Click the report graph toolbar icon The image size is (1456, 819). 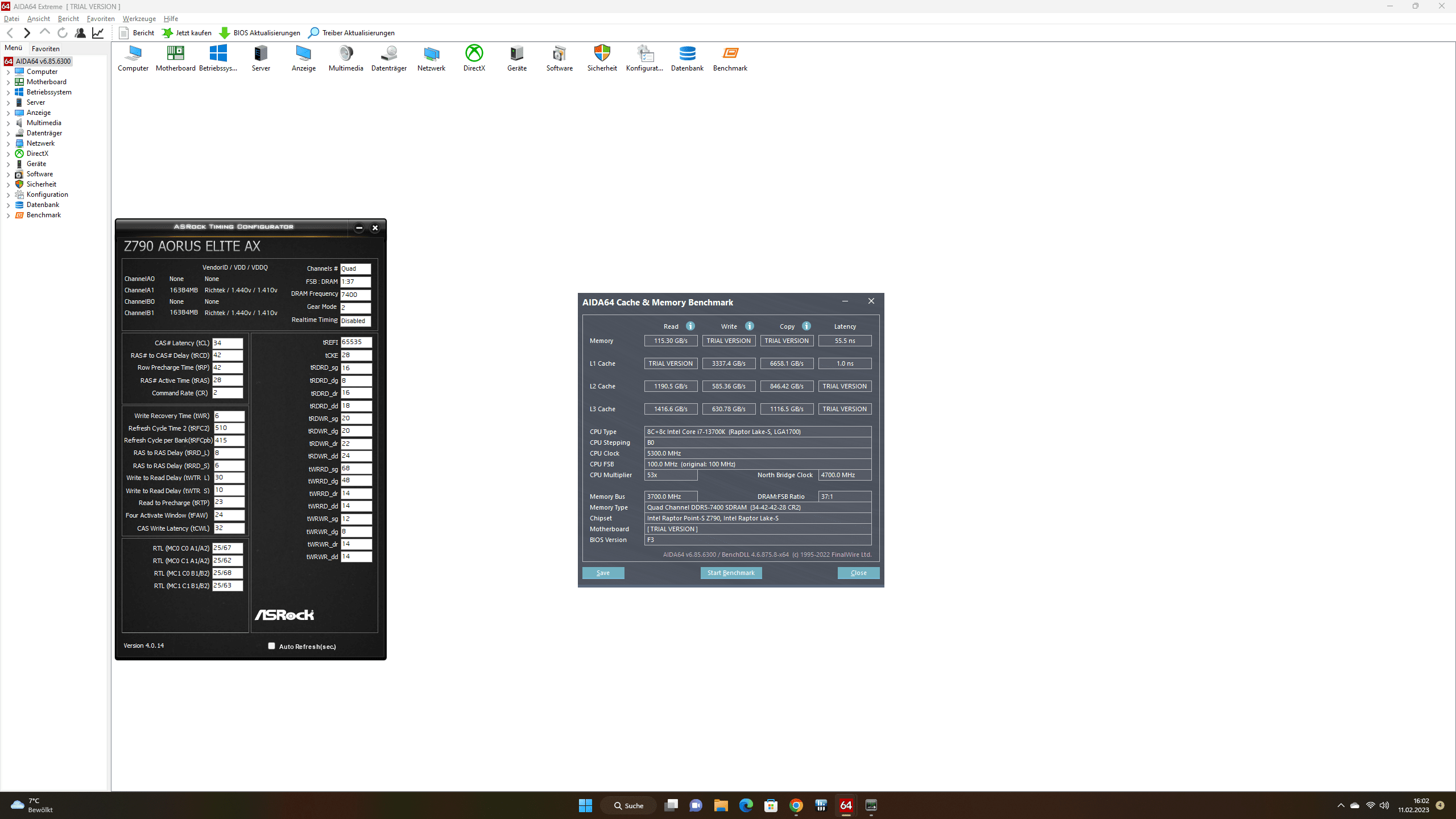tap(98, 33)
